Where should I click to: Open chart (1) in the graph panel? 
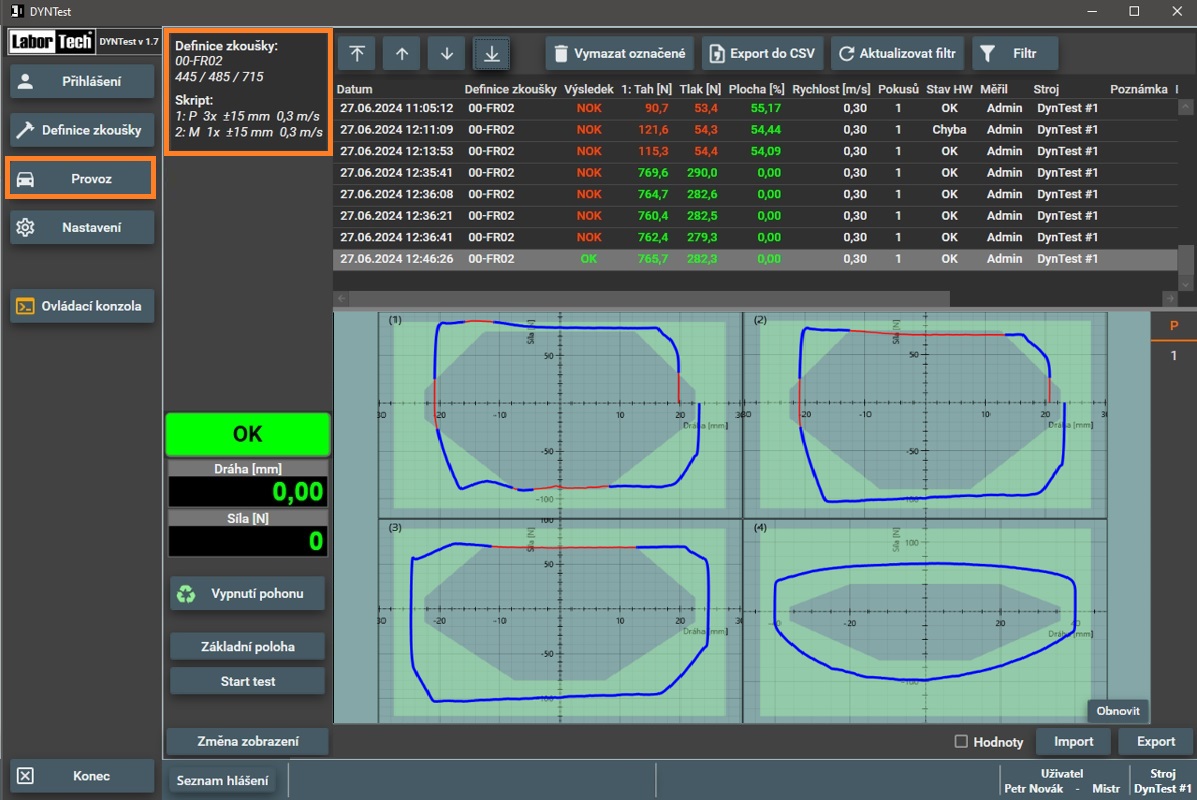560,415
